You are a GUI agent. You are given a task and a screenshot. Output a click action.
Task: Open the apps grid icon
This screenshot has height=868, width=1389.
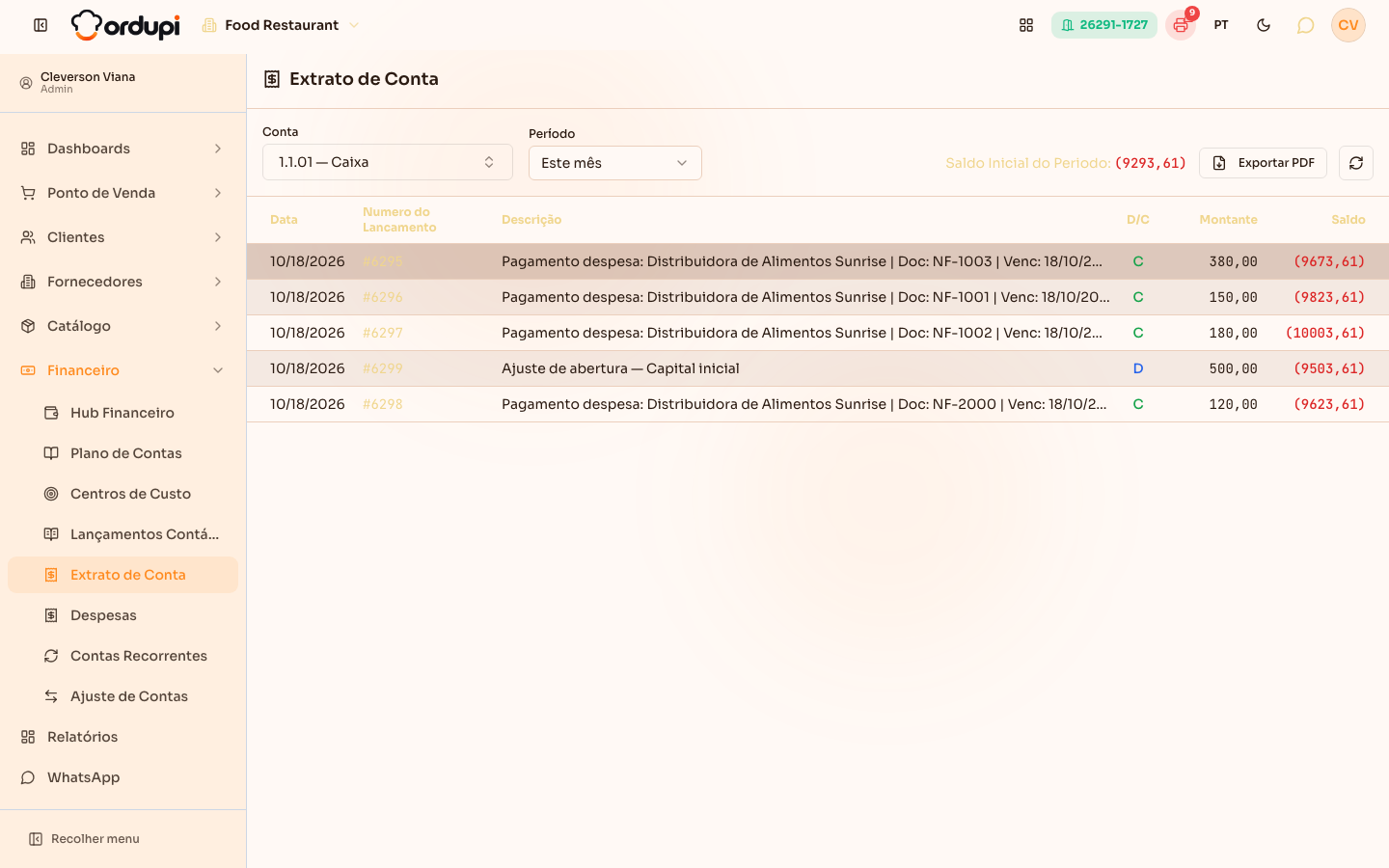pos(1026,25)
